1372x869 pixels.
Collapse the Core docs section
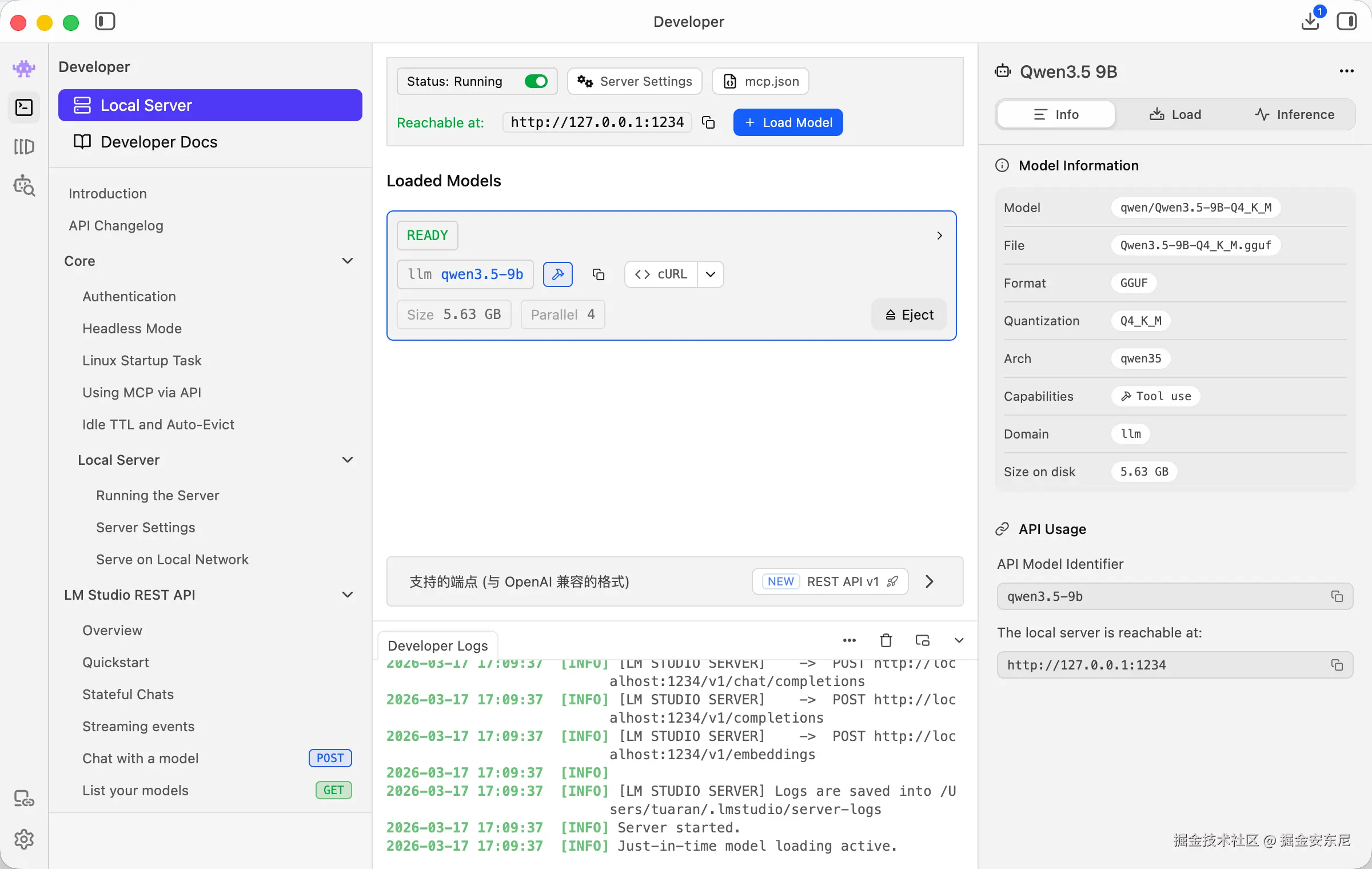[x=347, y=261]
